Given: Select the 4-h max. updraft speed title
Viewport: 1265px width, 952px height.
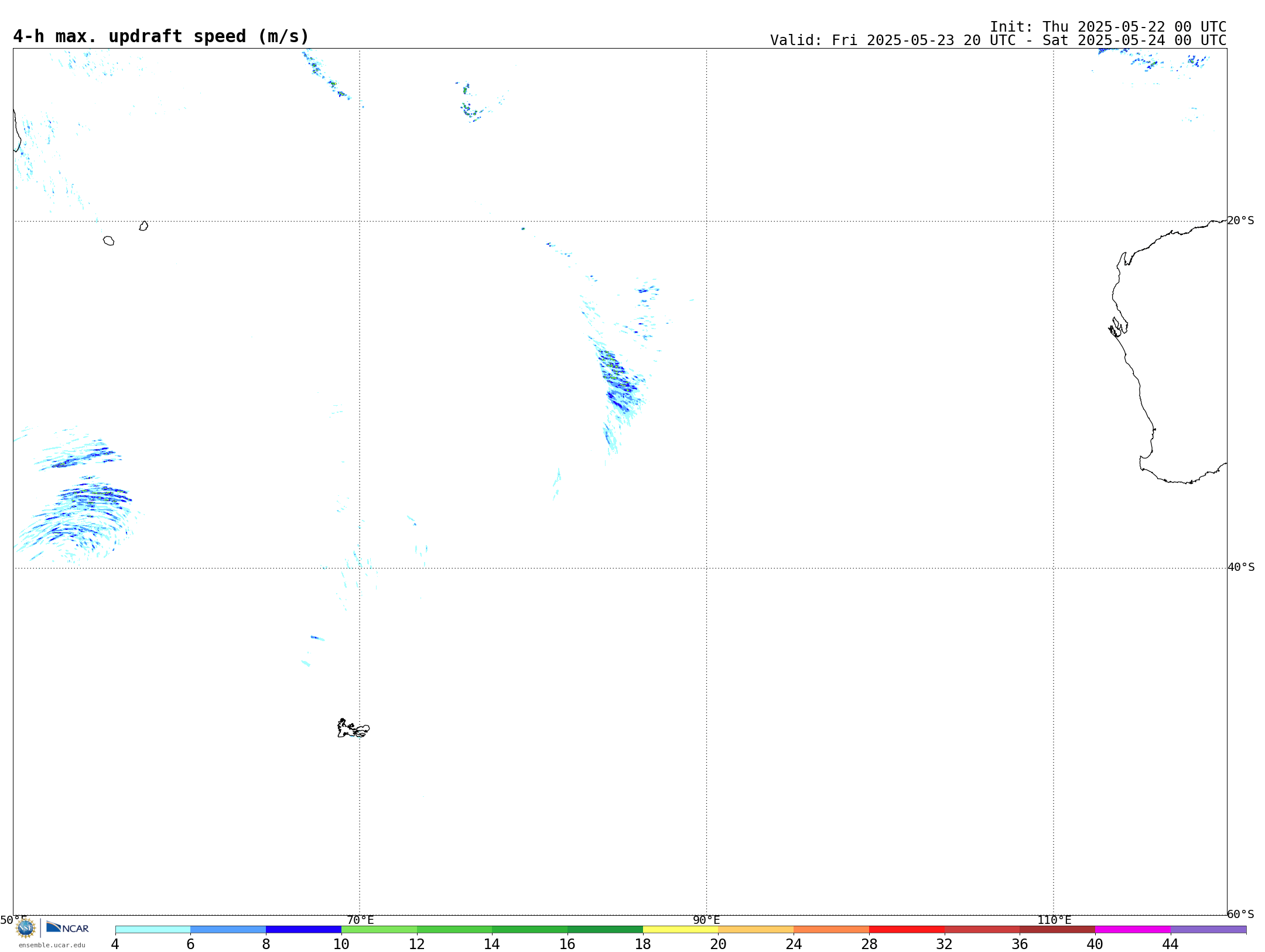Looking at the screenshot, I should point(161,36).
